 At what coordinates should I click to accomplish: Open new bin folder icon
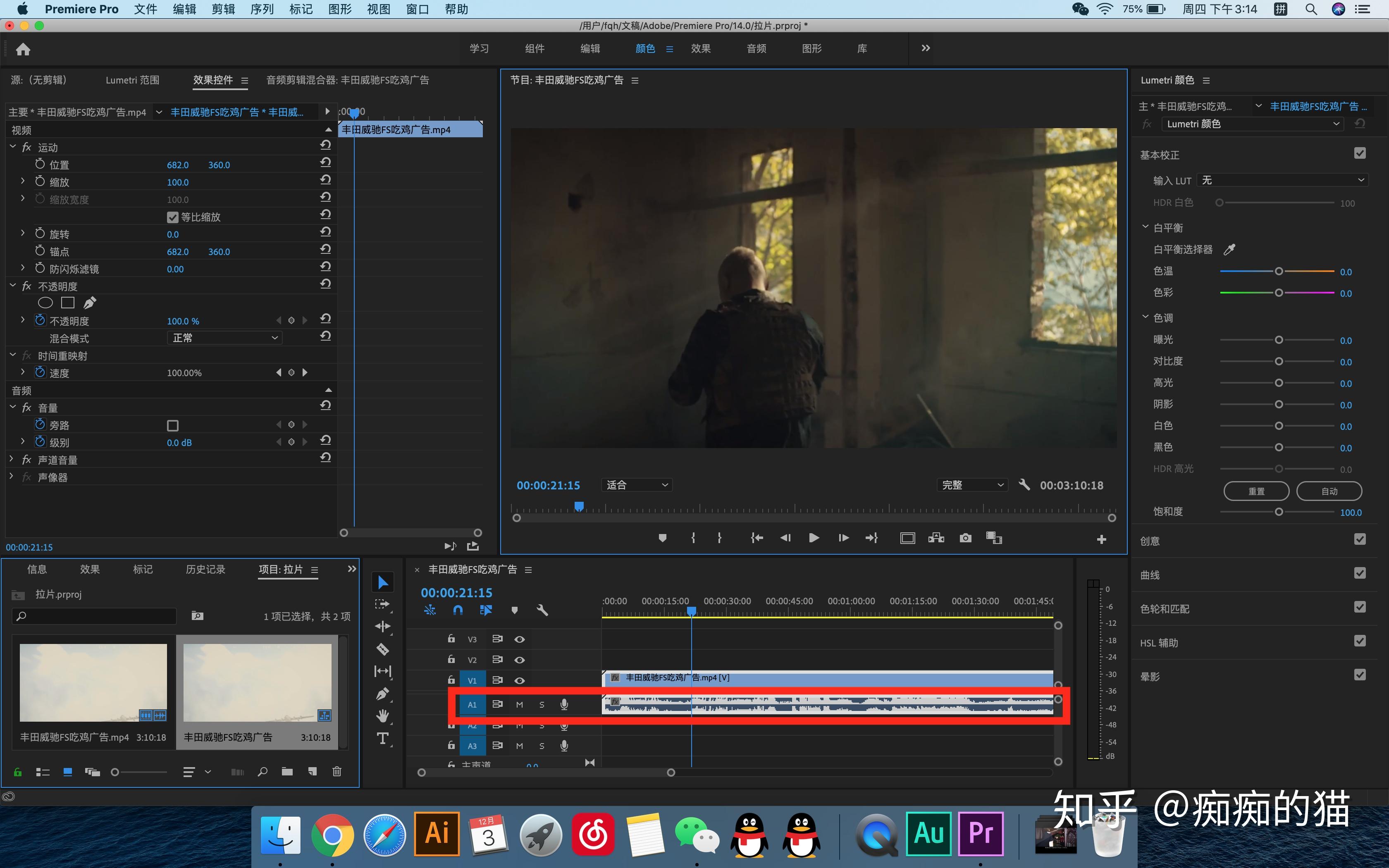[287, 772]
